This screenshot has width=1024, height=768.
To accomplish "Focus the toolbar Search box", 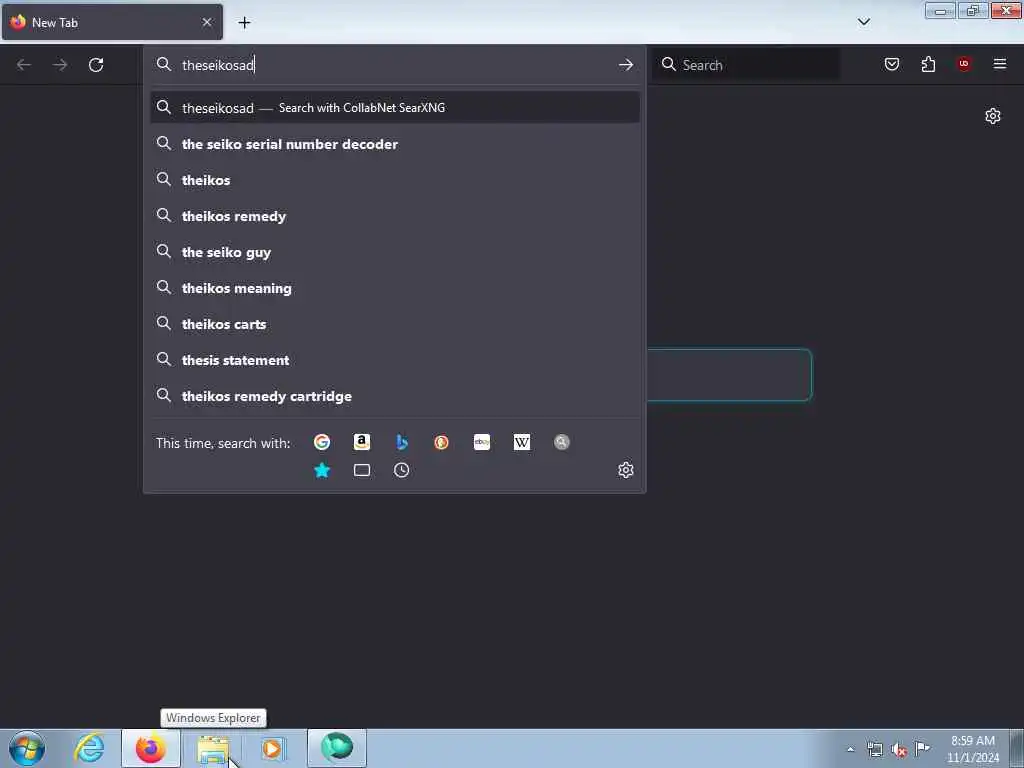I will 748,65.
